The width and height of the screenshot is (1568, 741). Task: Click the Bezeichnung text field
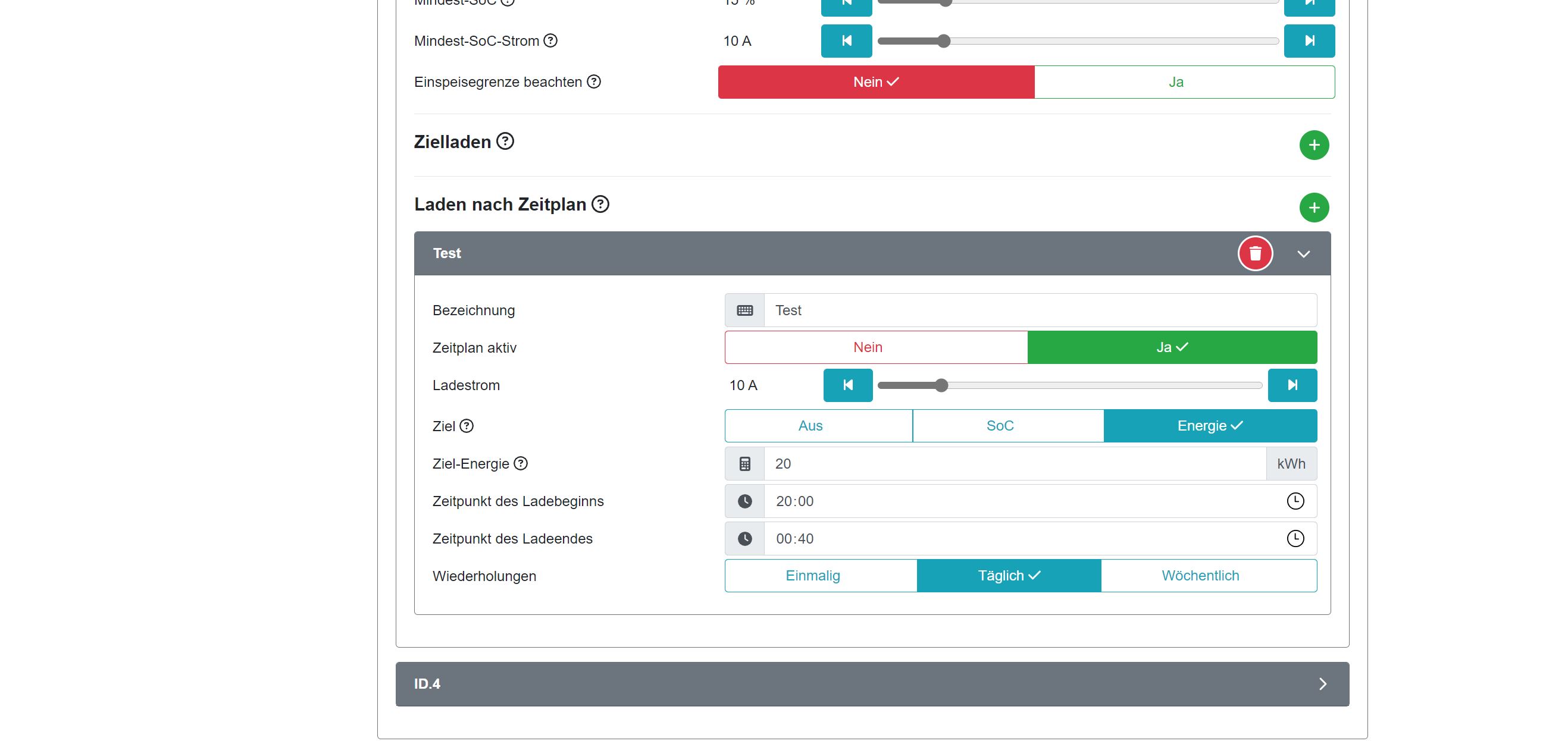(x=1039, y=310)
